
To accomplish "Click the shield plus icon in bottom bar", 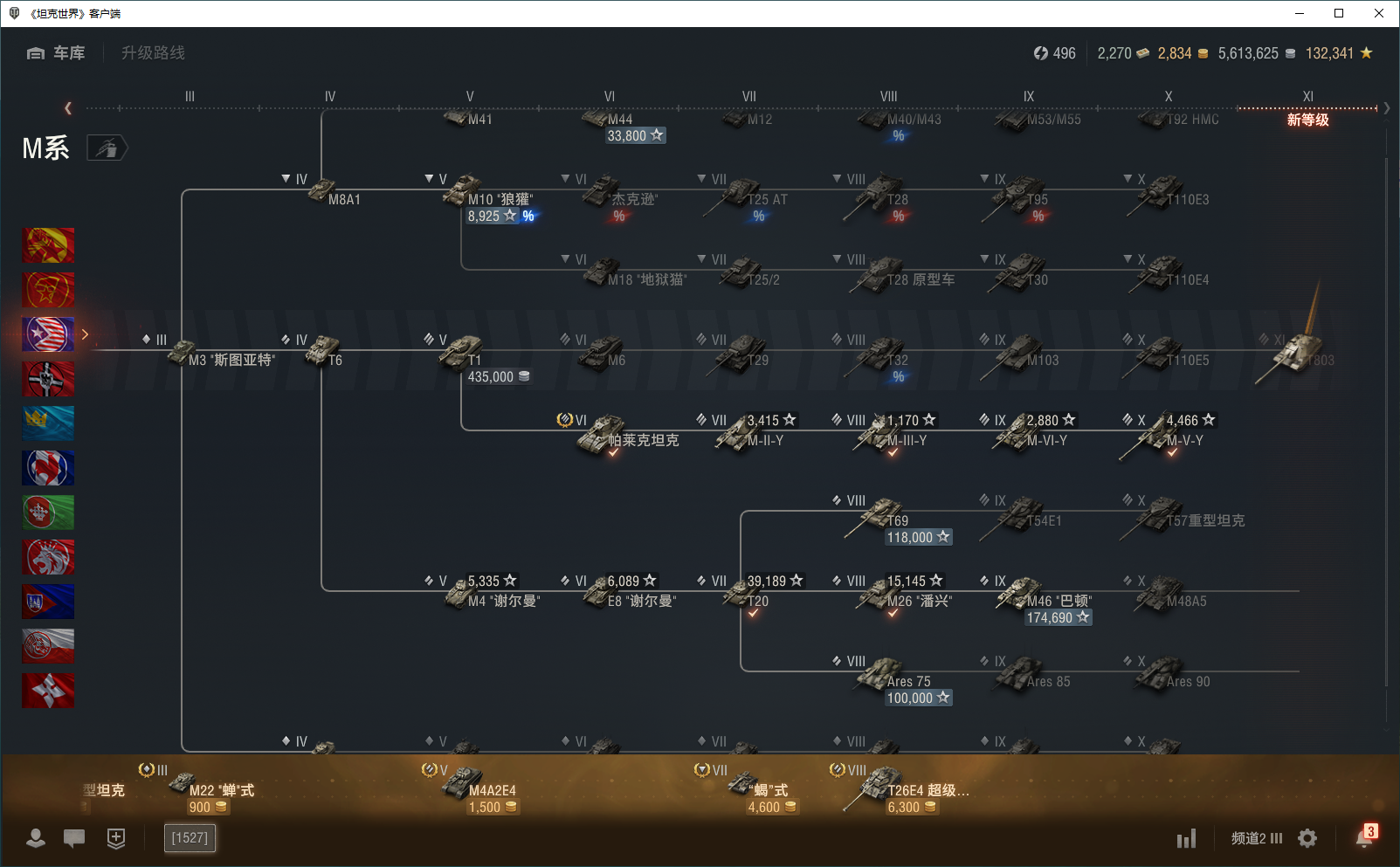I will point(115,838).
